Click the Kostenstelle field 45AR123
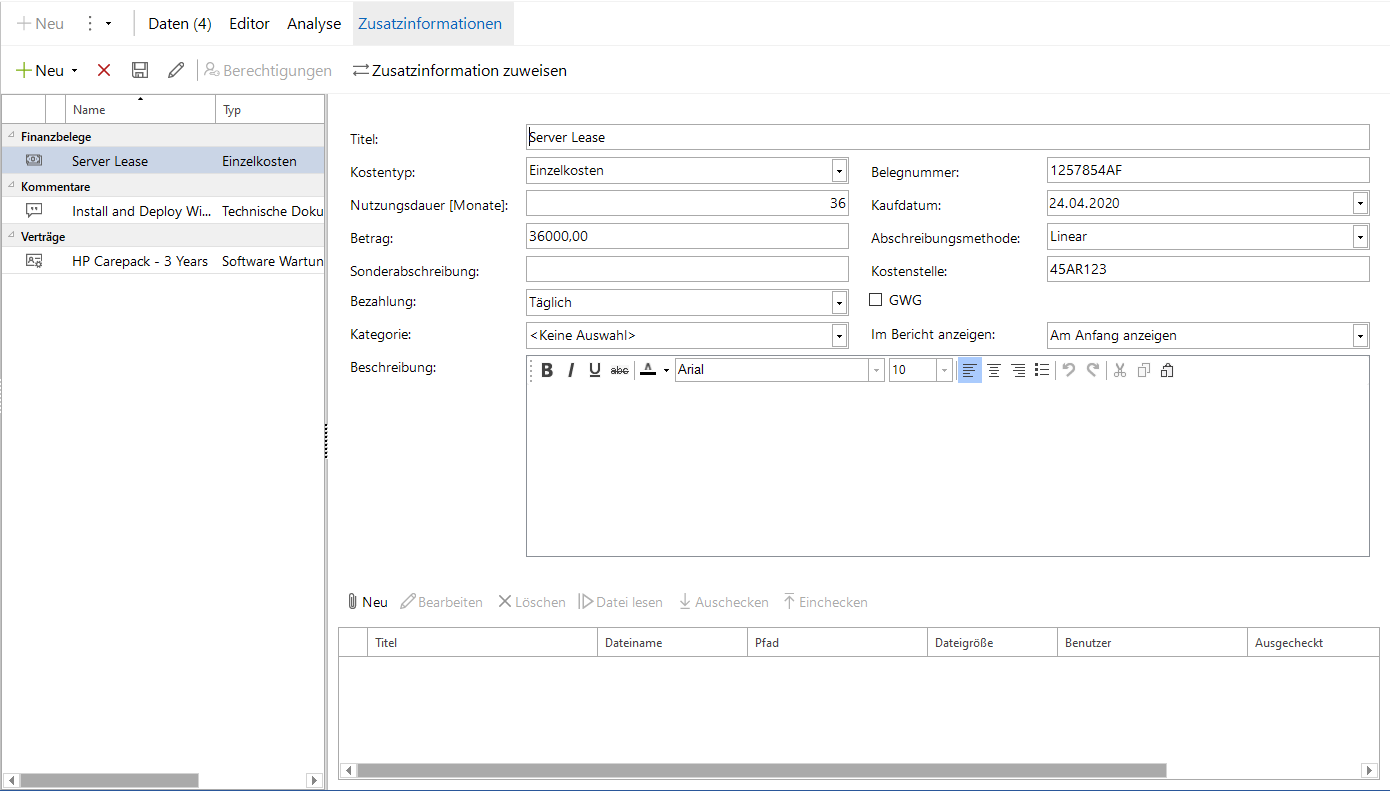Image resolution: width=1390 pixels, height=791 pixels. (x=1208, y=270)
